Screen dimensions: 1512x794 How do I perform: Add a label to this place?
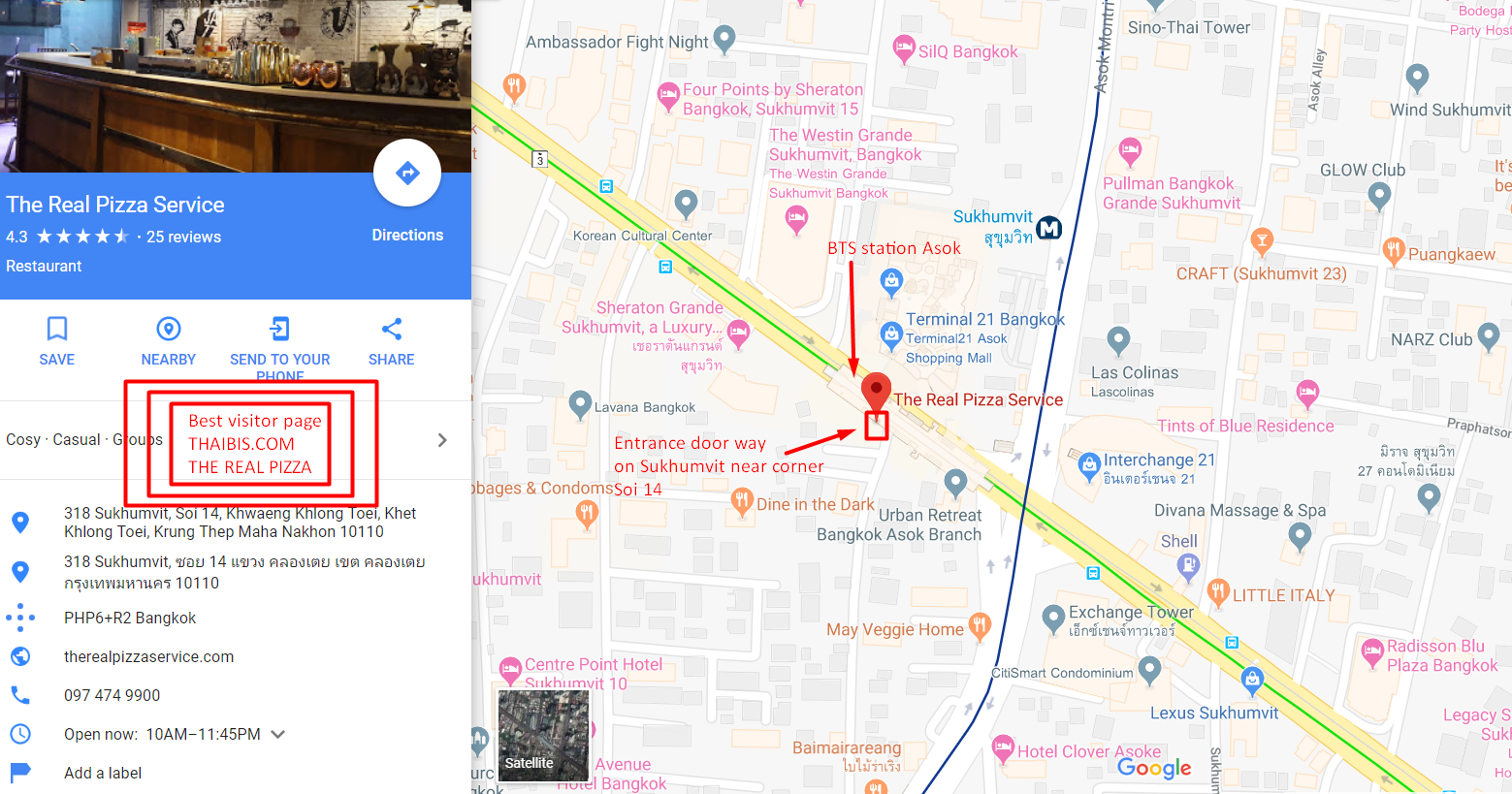103,773
